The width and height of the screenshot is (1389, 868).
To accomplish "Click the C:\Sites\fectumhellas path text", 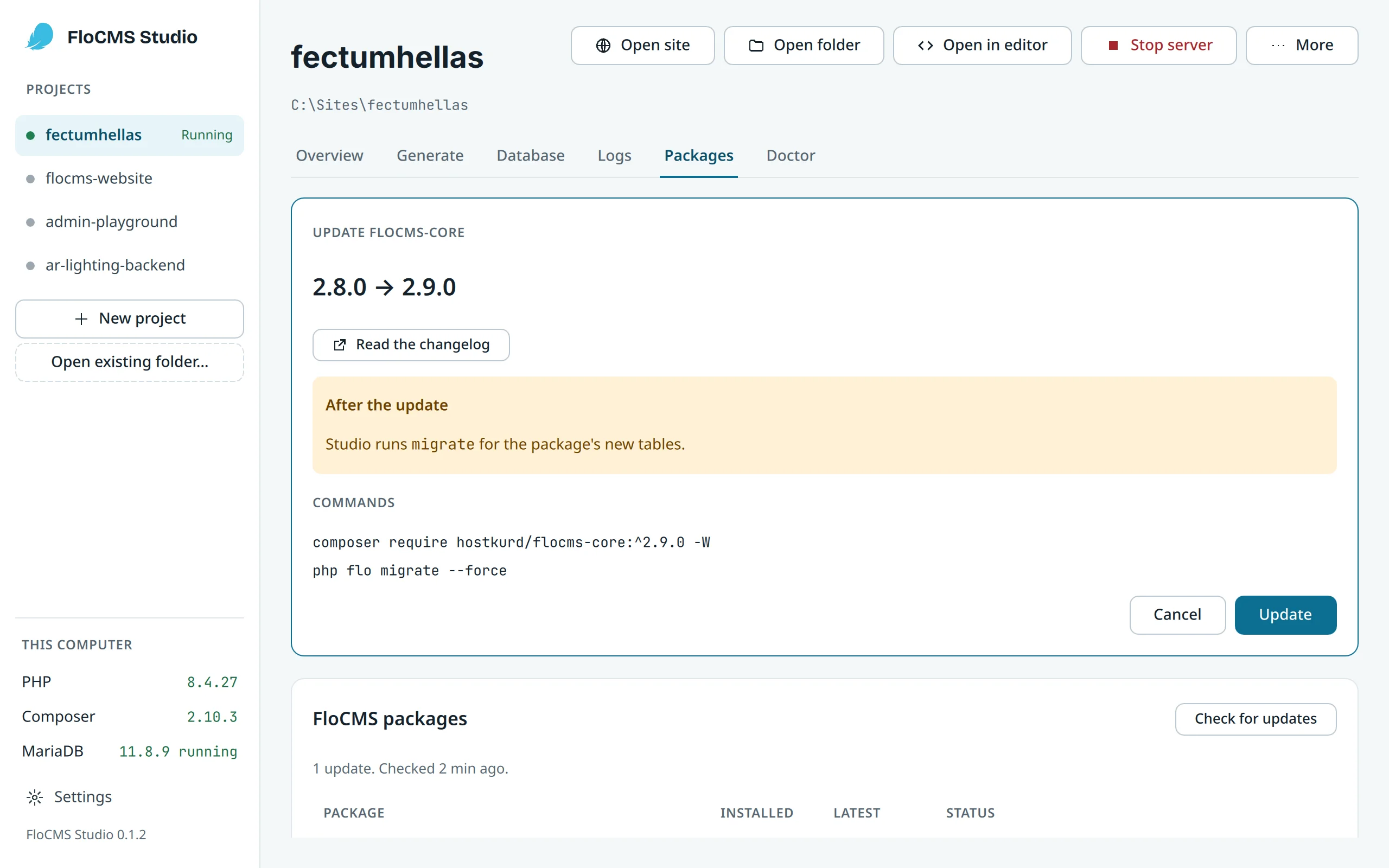I will 379,105.
